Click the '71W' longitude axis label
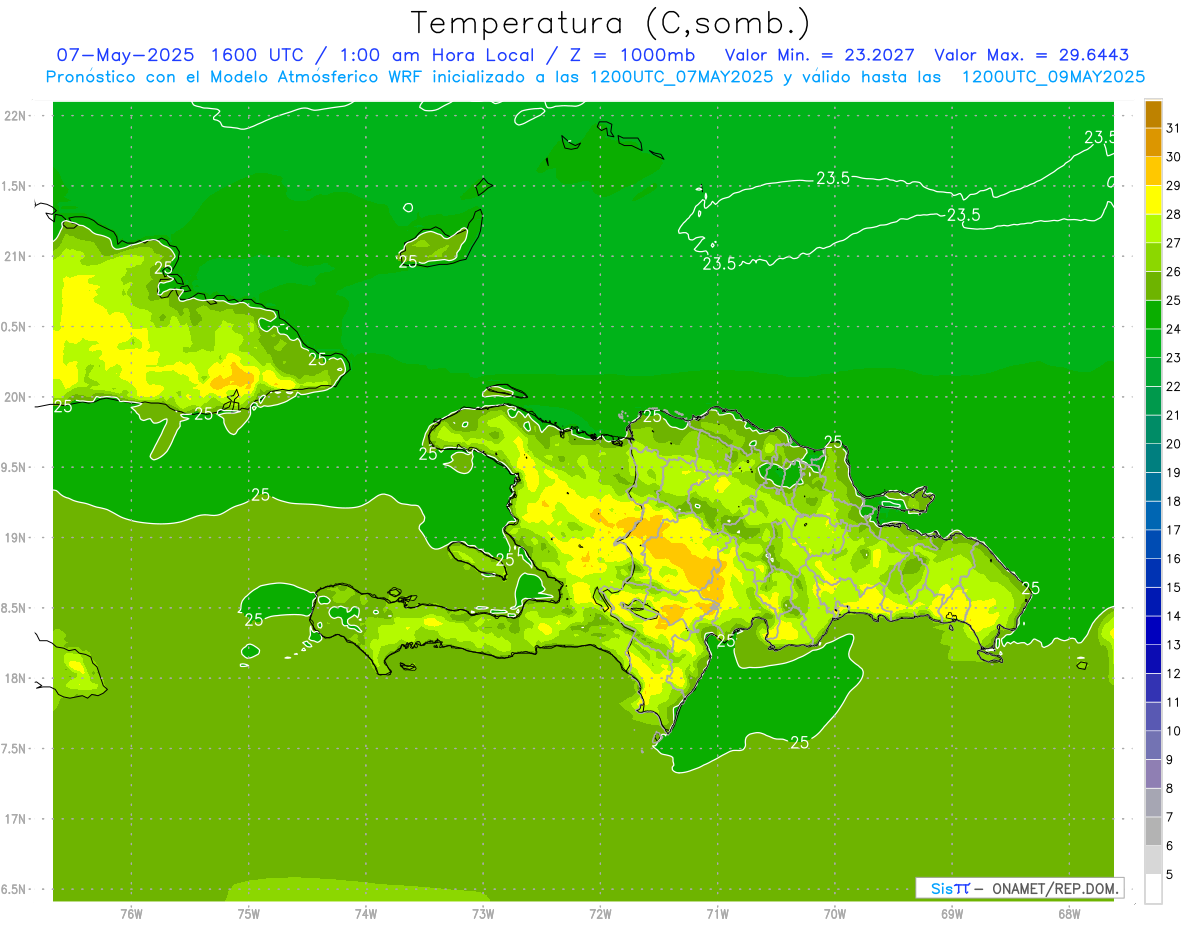 717,913
